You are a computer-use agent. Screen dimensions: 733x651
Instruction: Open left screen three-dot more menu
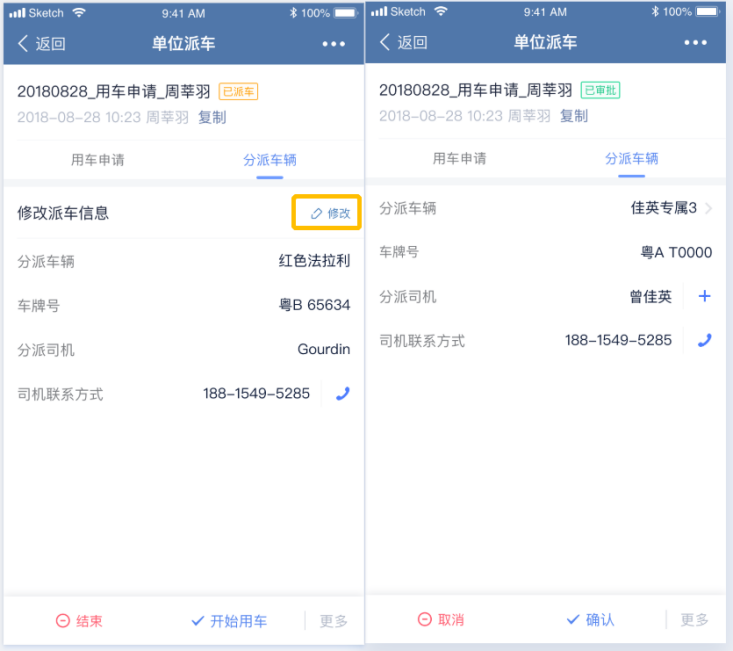click(x=334, y=44)
